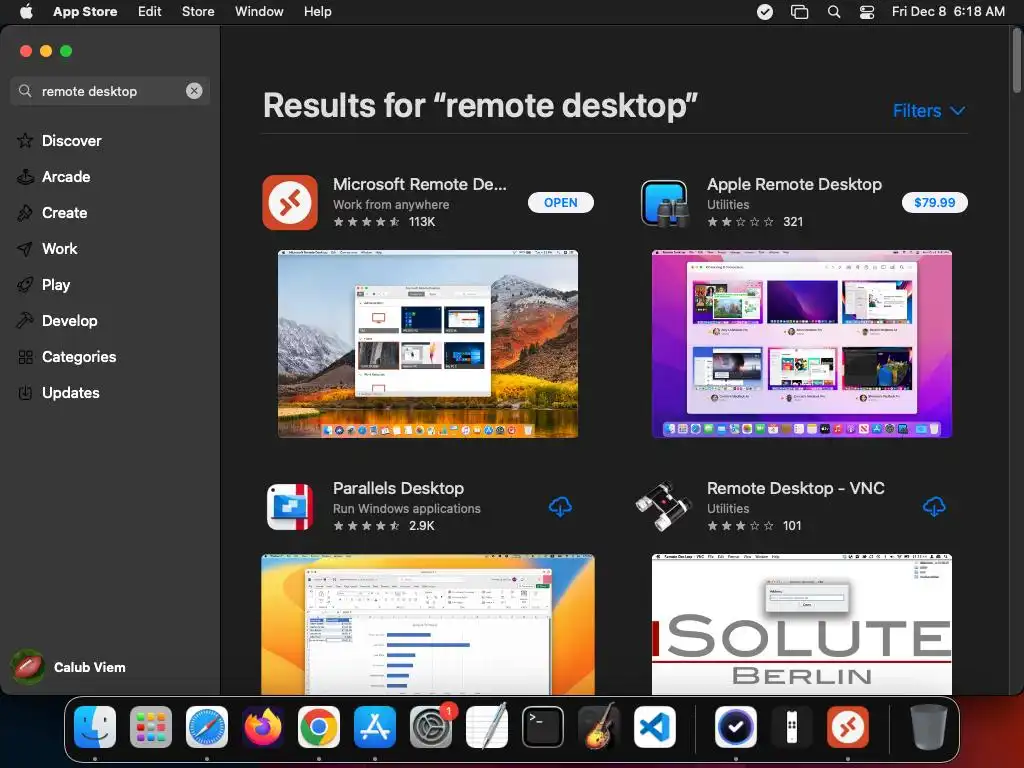Image resolution: width=1024 pixels, height=768 pixels.
Task: Open the Window menu
Action: (x=259, y=12)
